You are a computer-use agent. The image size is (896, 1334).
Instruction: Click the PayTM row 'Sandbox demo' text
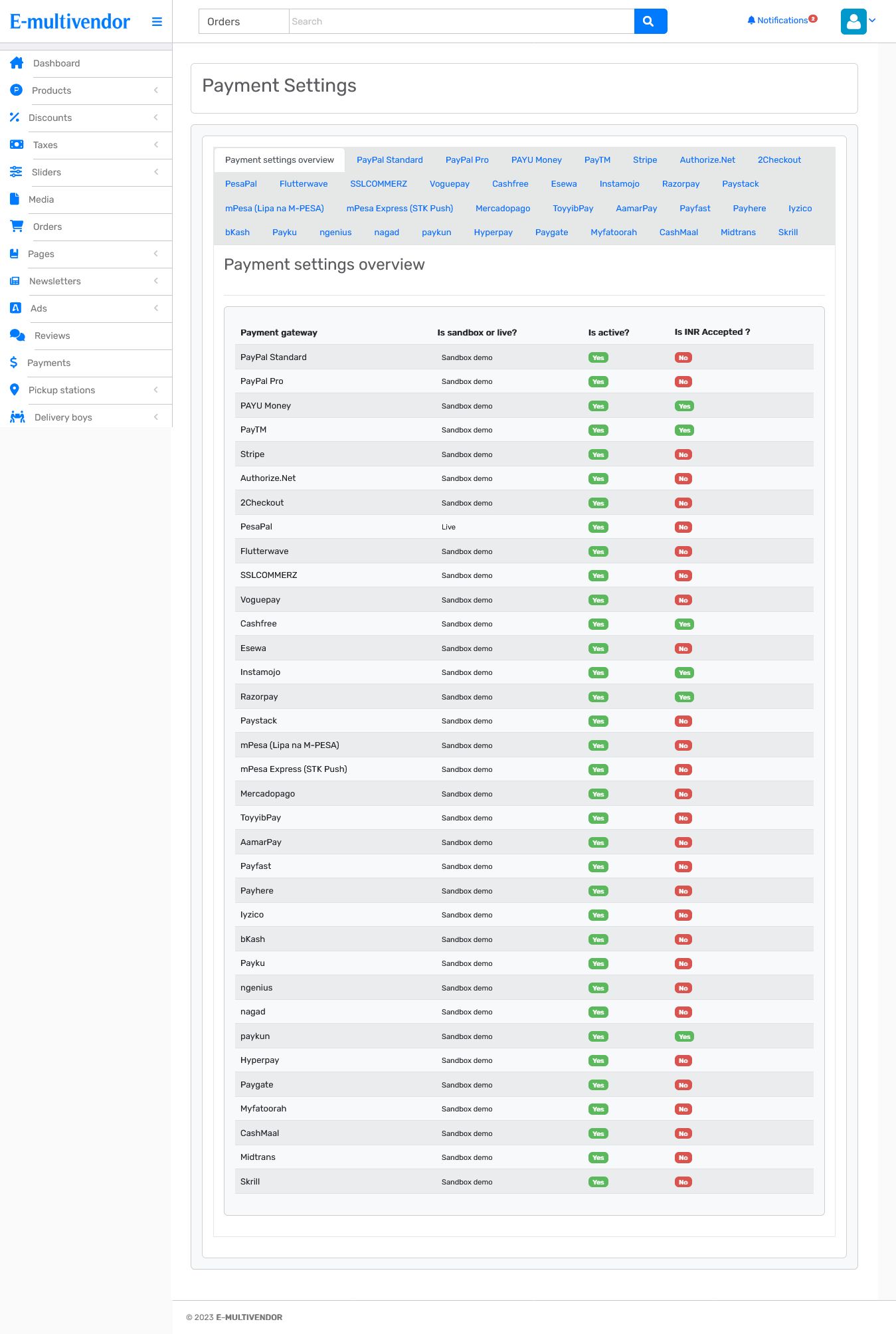coord(467,430)
